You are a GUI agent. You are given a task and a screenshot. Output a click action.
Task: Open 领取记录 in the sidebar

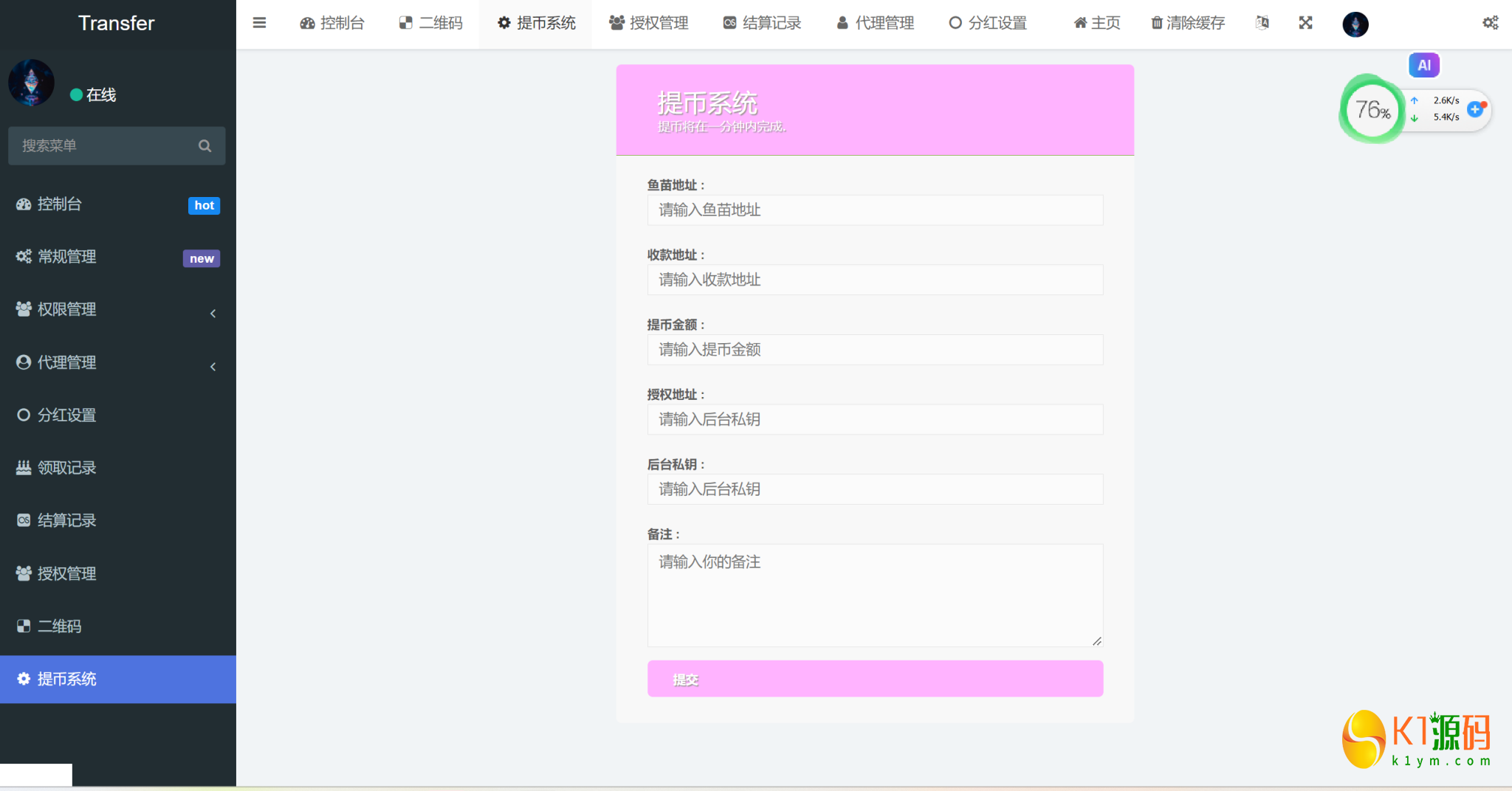[118, 468]
